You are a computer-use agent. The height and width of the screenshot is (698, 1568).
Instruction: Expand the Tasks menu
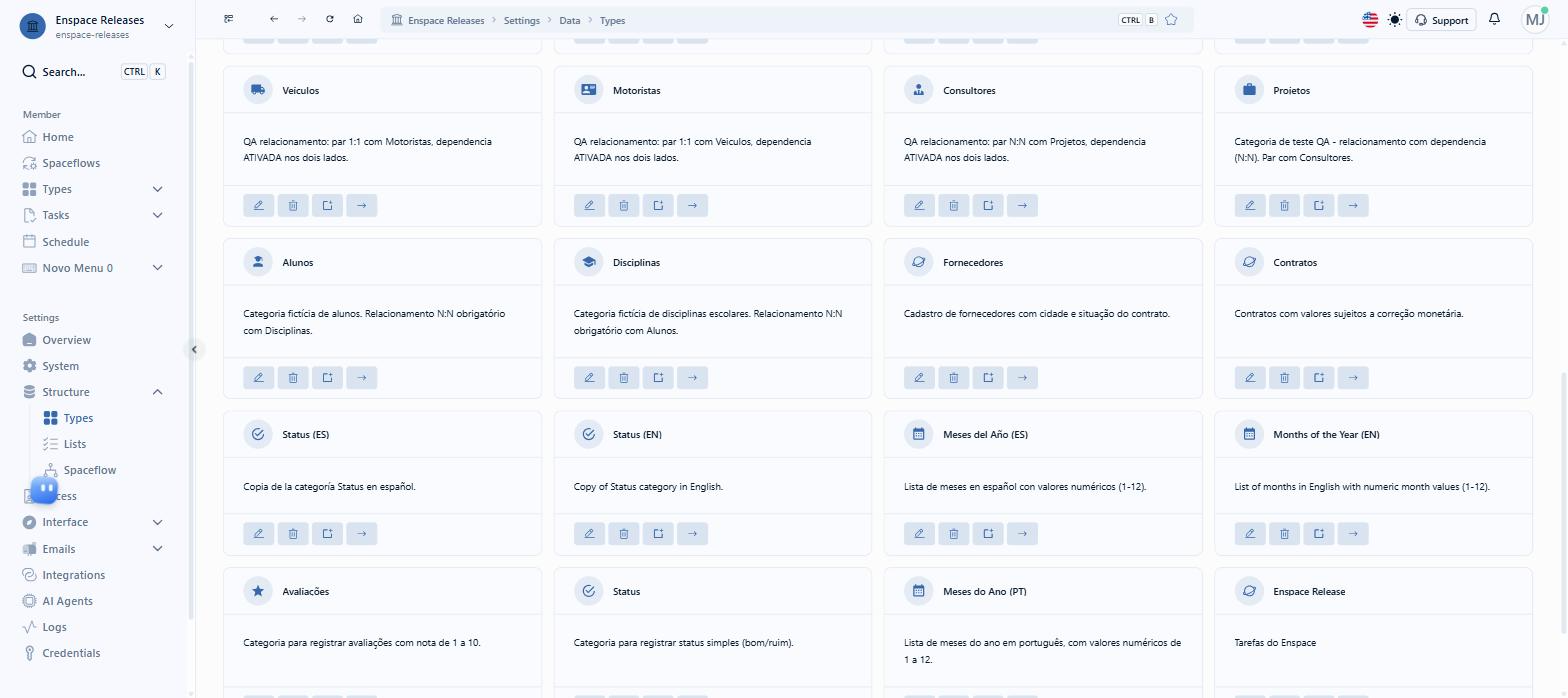coord(157,215)
